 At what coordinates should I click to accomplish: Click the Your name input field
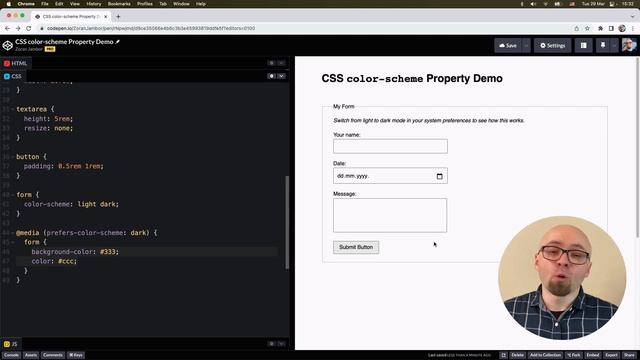pos(390,146)
